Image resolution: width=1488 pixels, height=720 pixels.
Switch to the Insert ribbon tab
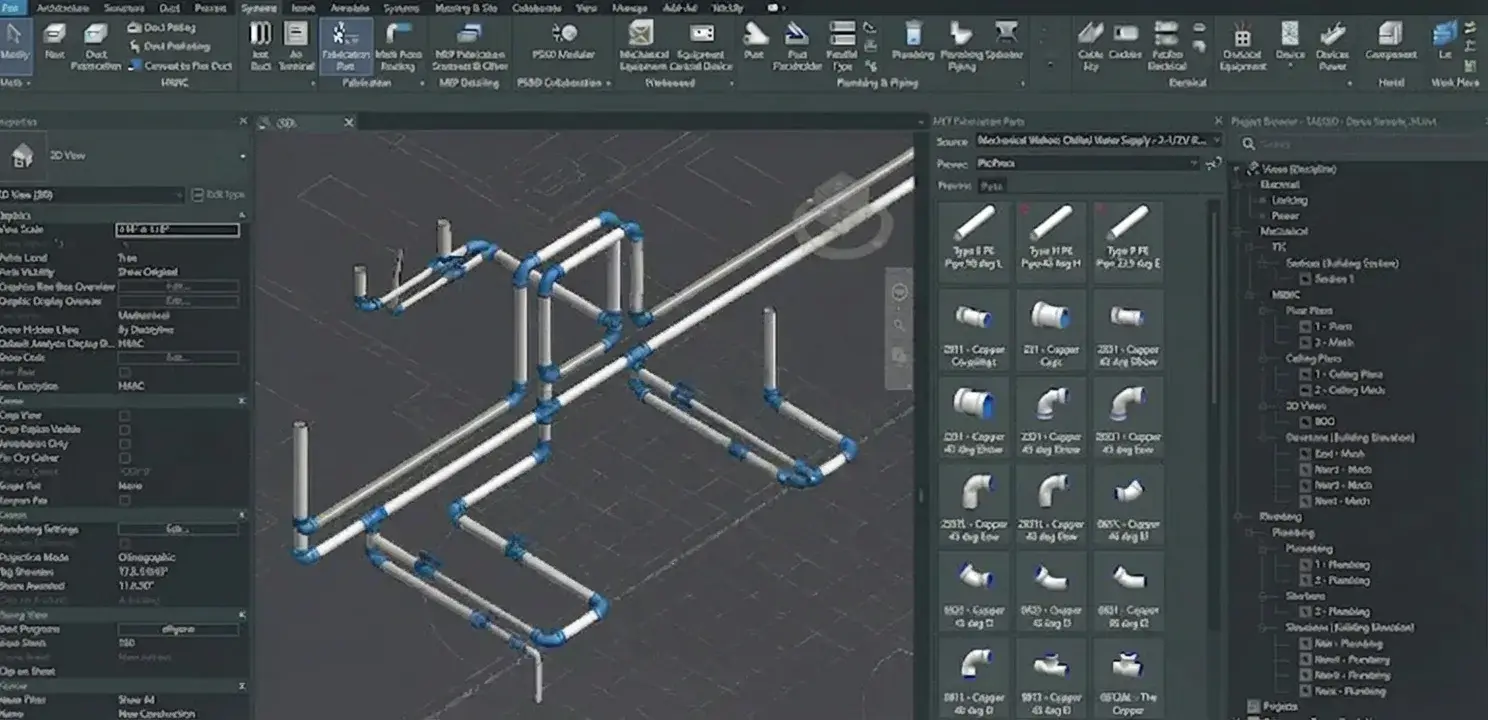[303, 7]
